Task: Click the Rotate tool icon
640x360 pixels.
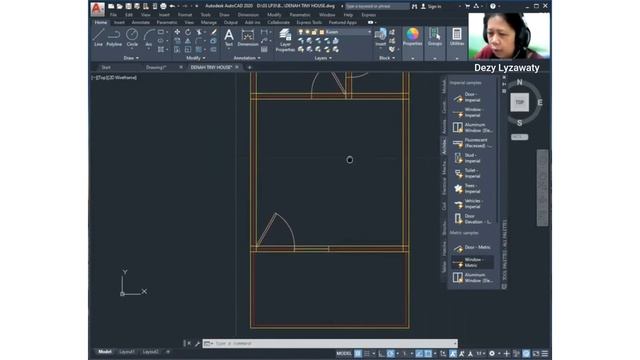Action: pos(188,32)
